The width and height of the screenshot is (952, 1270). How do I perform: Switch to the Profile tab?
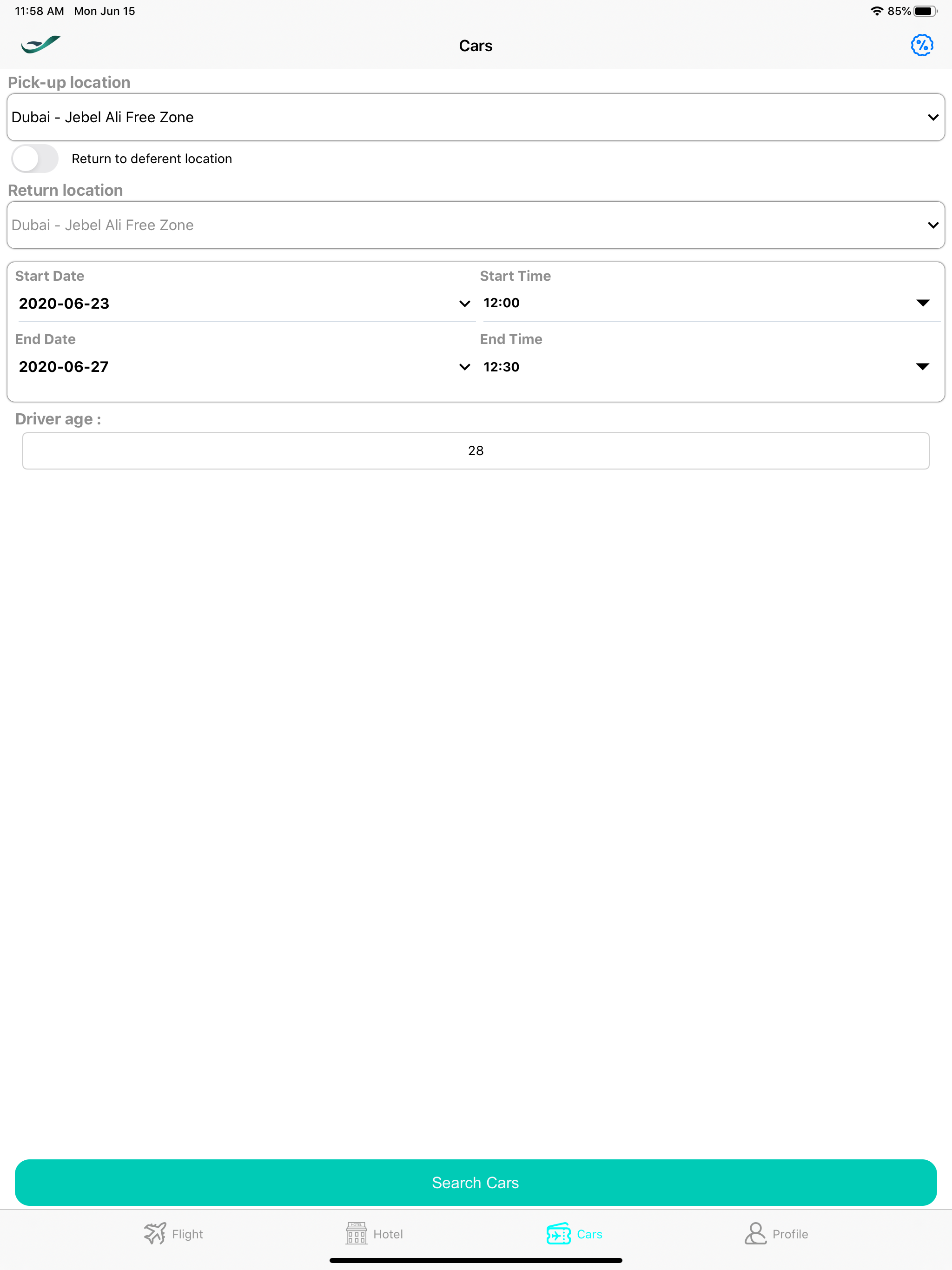(776, 1234)
